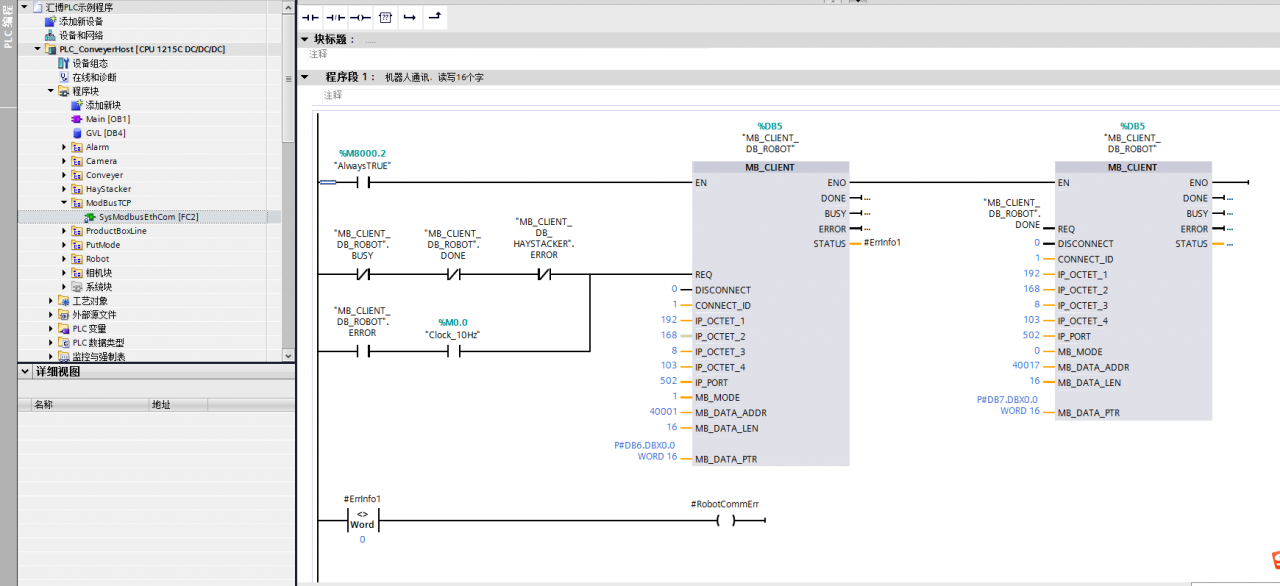1280x586 pixels.
Task: Insert a normally open contact
Action: click(x=309, y=17)
